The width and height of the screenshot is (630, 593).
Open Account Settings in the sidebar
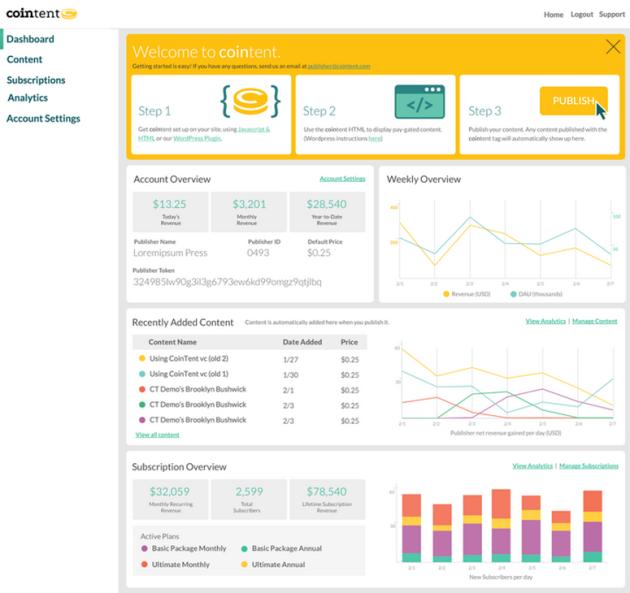43,119
